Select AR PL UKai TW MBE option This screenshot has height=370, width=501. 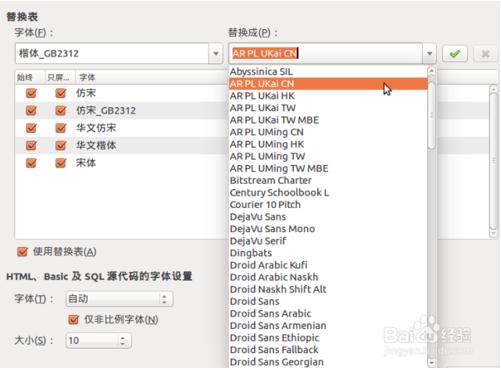[x=328, y=120]
